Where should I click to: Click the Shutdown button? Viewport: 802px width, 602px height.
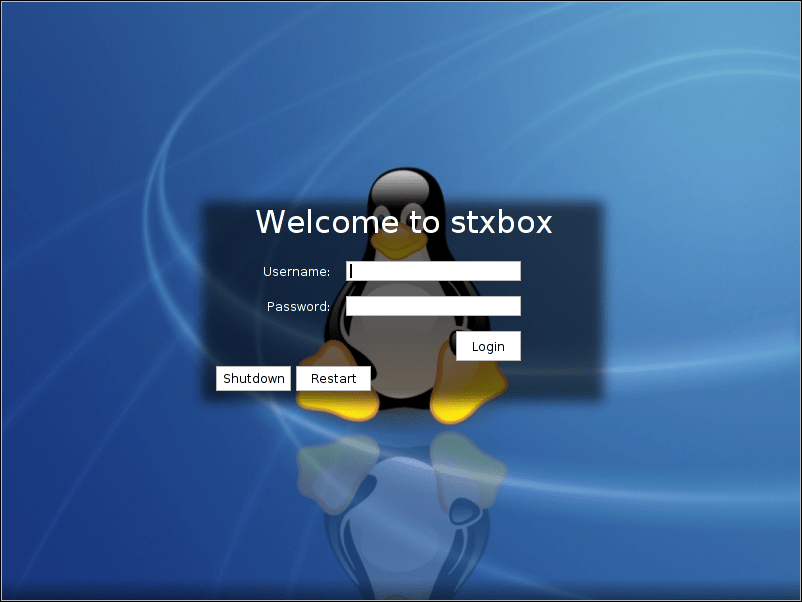[x=253, y=378]
